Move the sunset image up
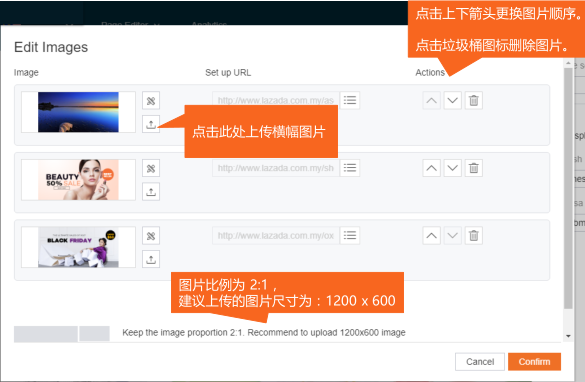 coord(432,101)
